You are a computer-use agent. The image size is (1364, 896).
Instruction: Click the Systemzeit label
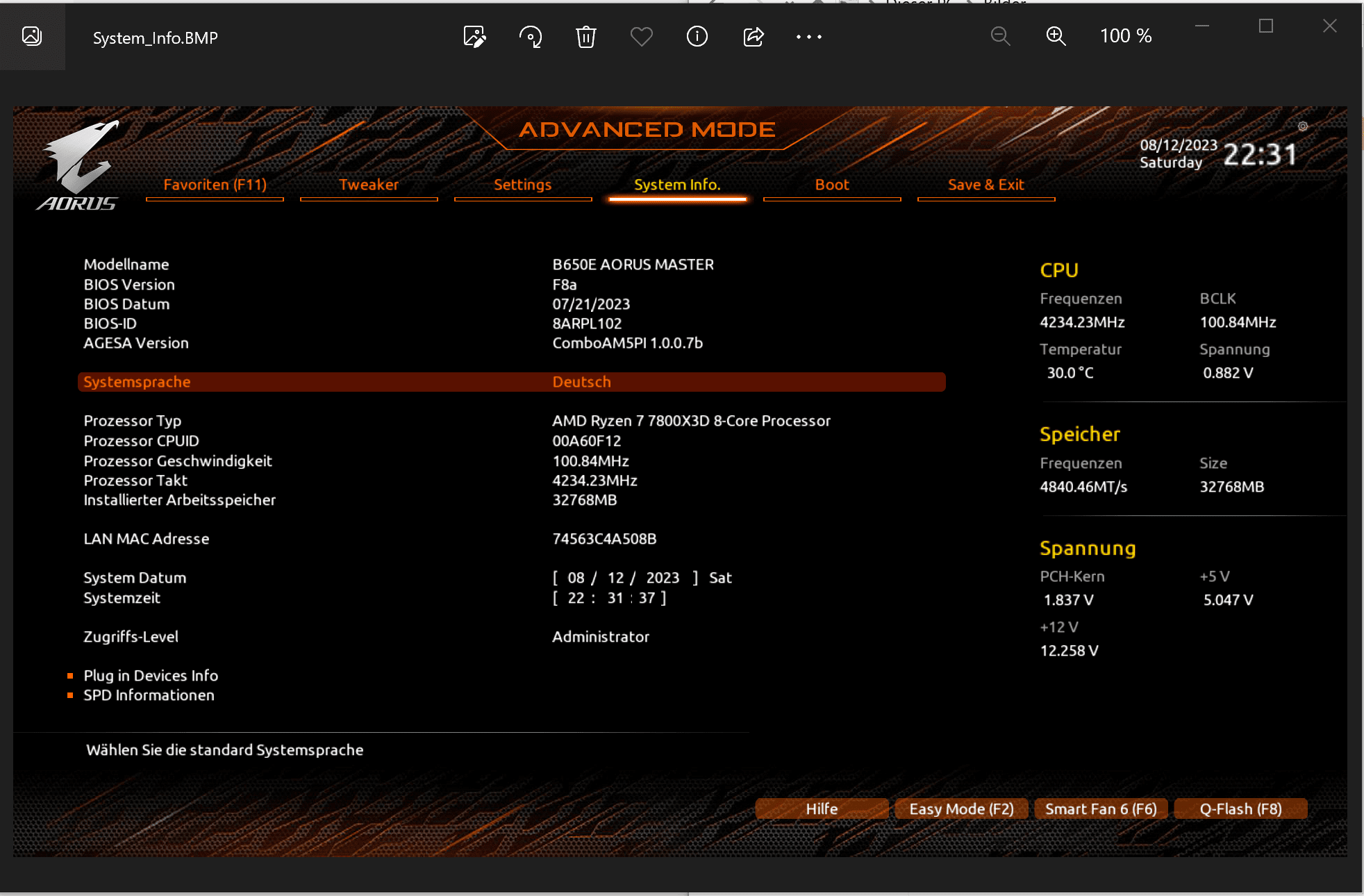point(122,598)
